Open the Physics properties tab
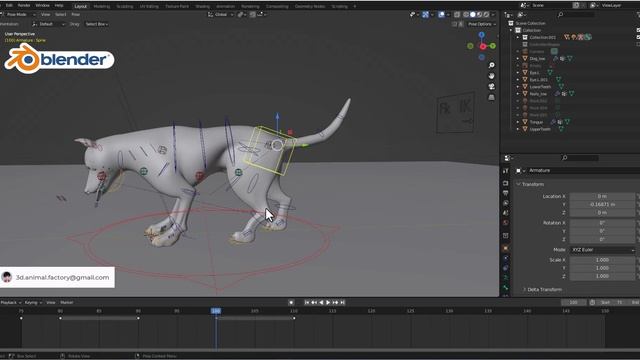 coord(506,258)
